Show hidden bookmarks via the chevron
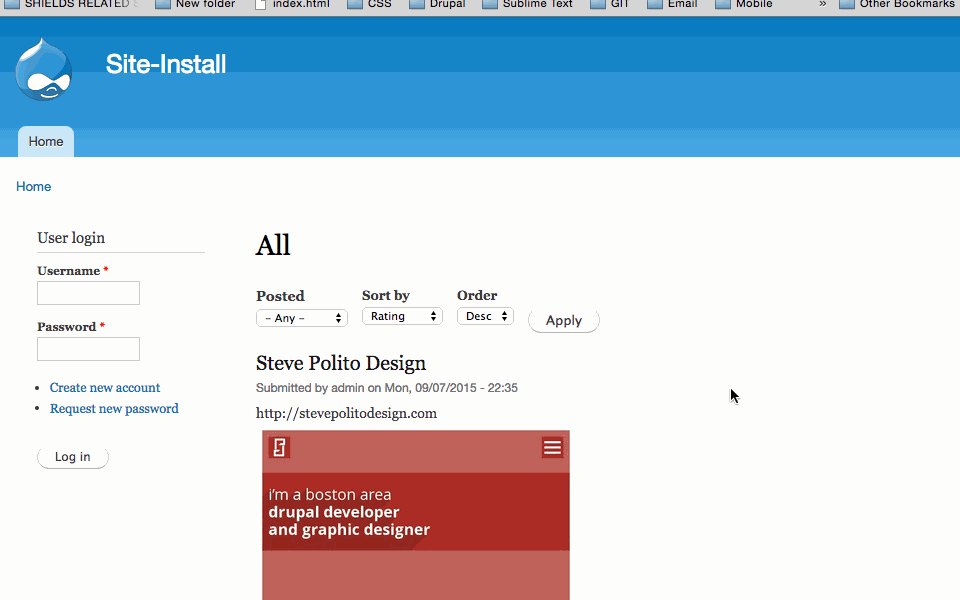This screenshot has height=600, width=960. pyautogui.click(x=822, y=4)
